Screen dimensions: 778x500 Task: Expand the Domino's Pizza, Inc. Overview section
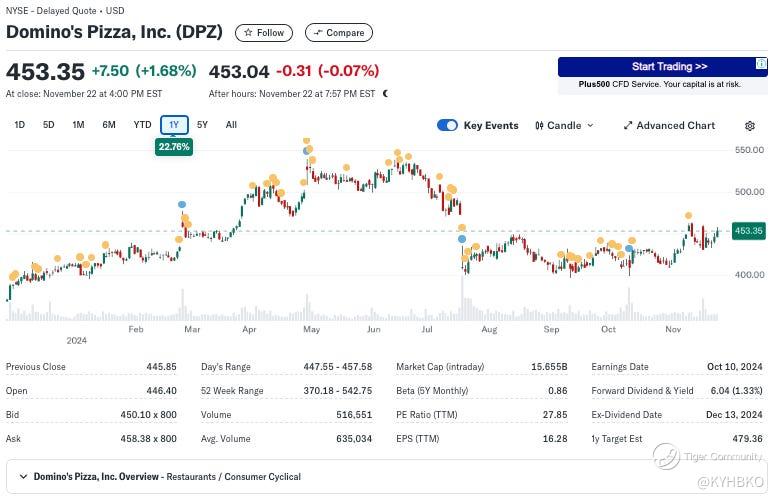pos(387,477)
